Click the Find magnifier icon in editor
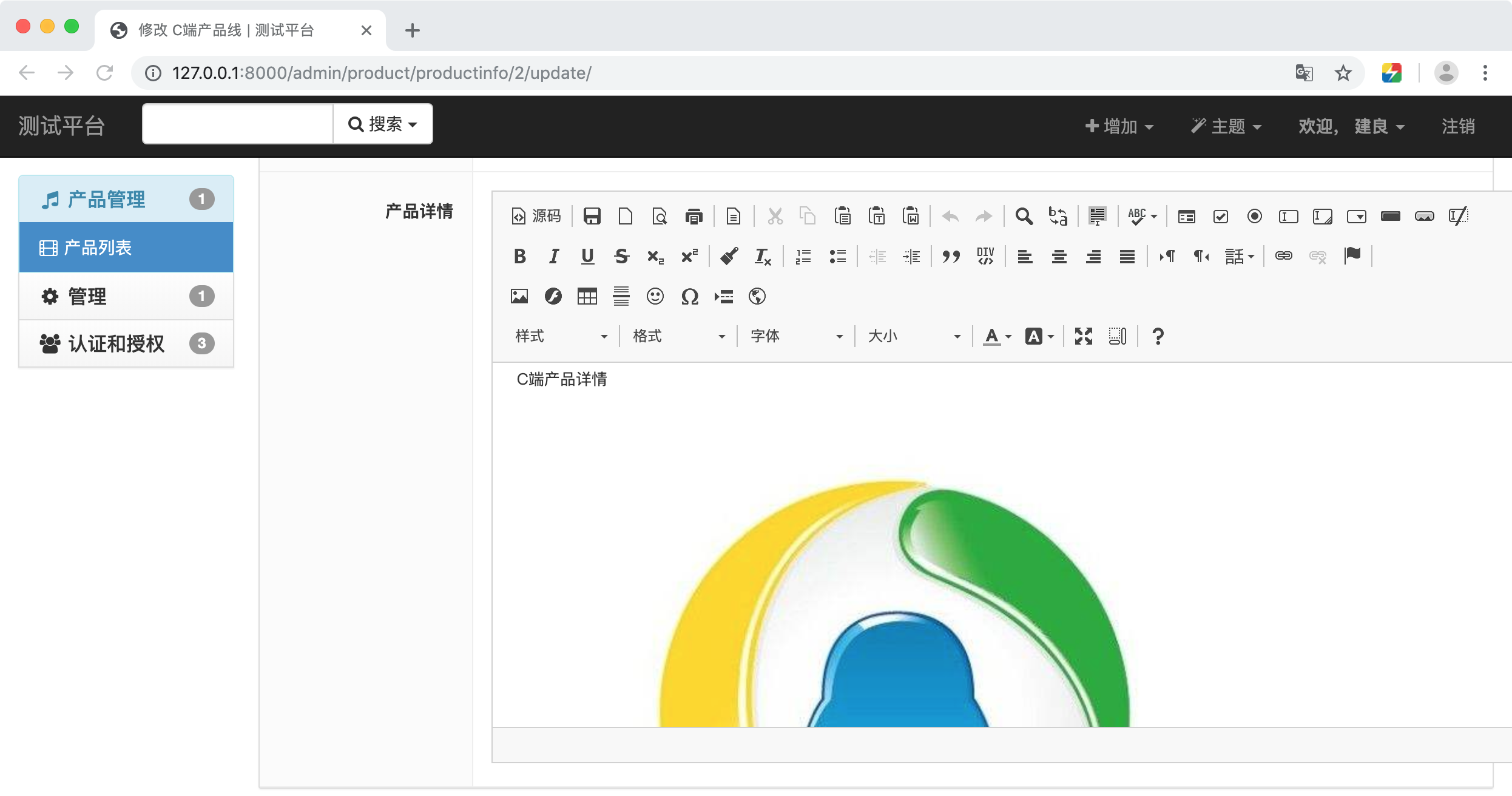Screen dimensions: 1512x796 tap(1024, 216)
